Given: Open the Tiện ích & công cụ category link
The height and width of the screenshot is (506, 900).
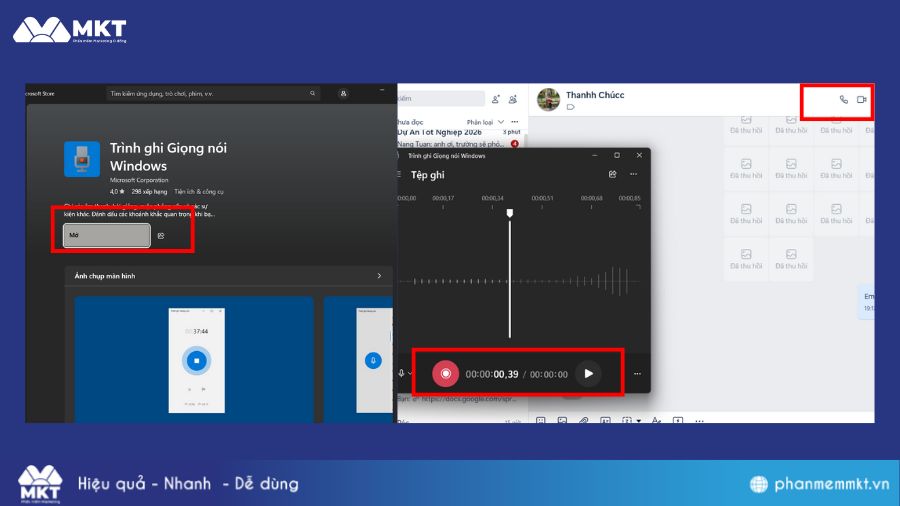Looking at the screenshot, I should point(199,192).
